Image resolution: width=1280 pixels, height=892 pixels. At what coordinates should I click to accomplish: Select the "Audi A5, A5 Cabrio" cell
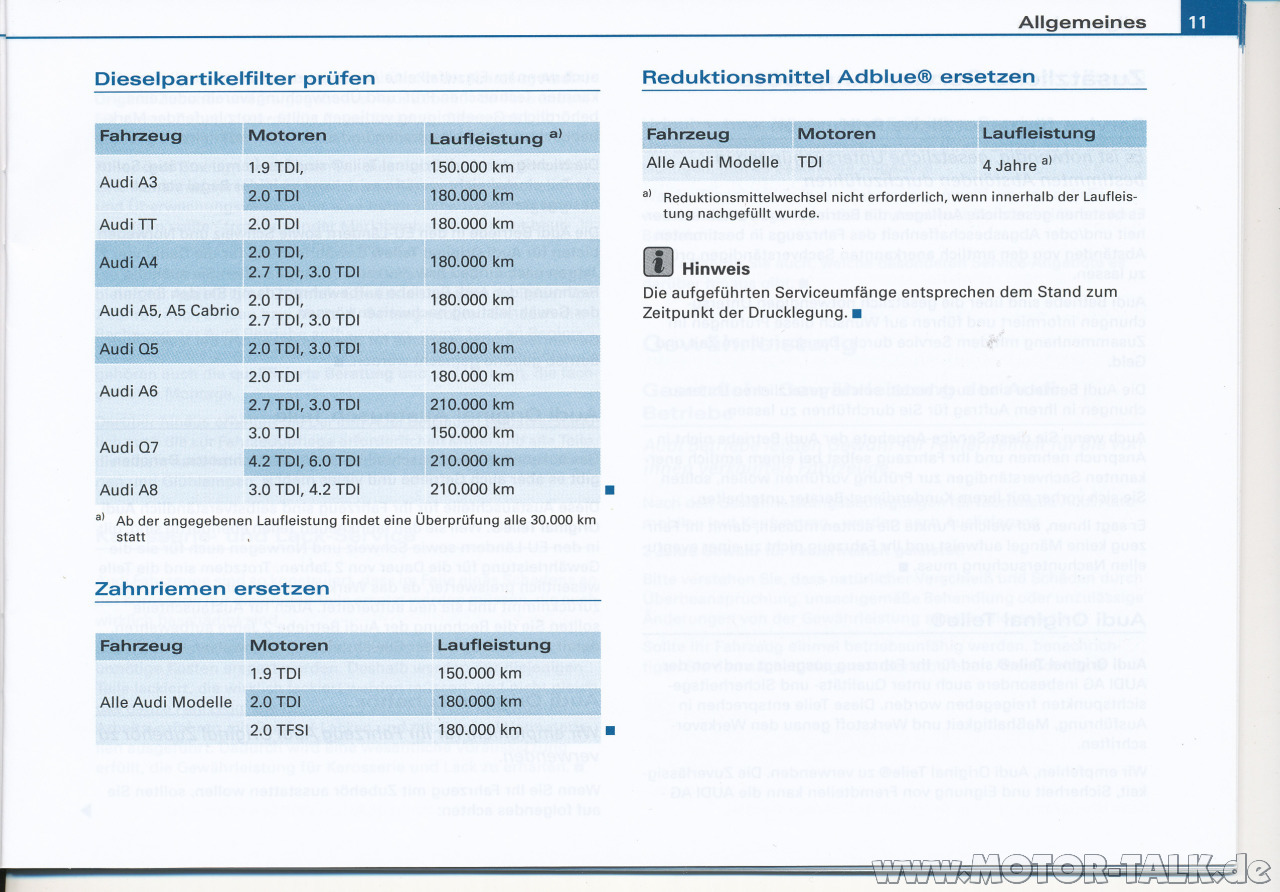pos(169,310)
